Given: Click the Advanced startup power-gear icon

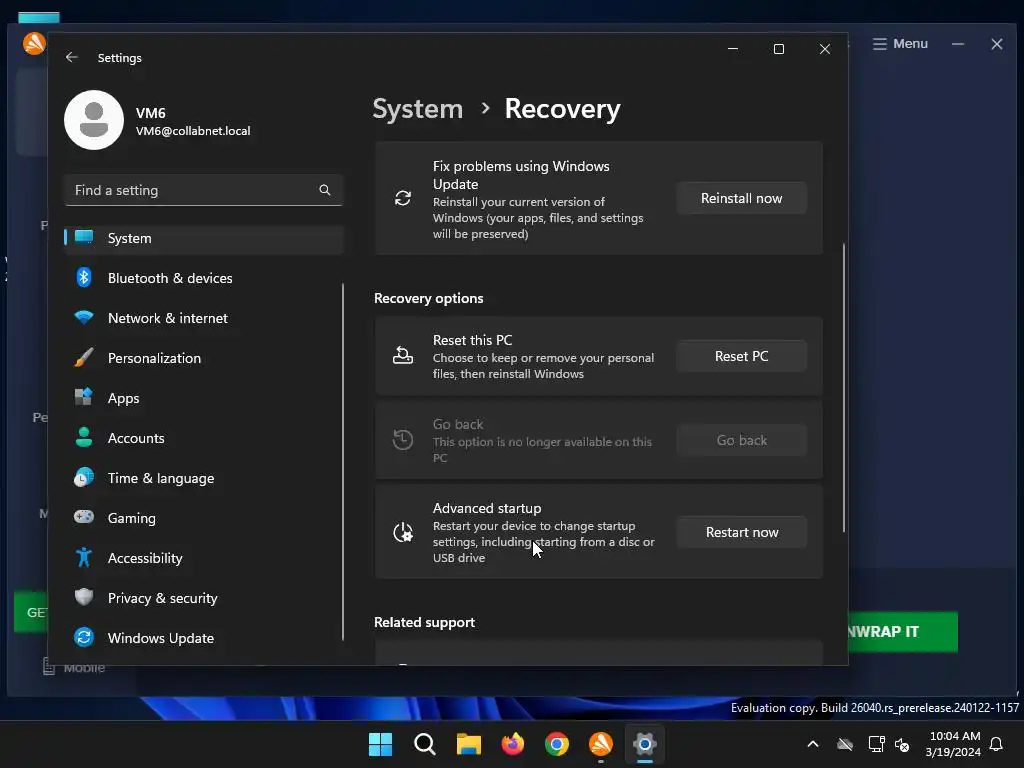Looking at the screenshot, I should tap(403, 532).
